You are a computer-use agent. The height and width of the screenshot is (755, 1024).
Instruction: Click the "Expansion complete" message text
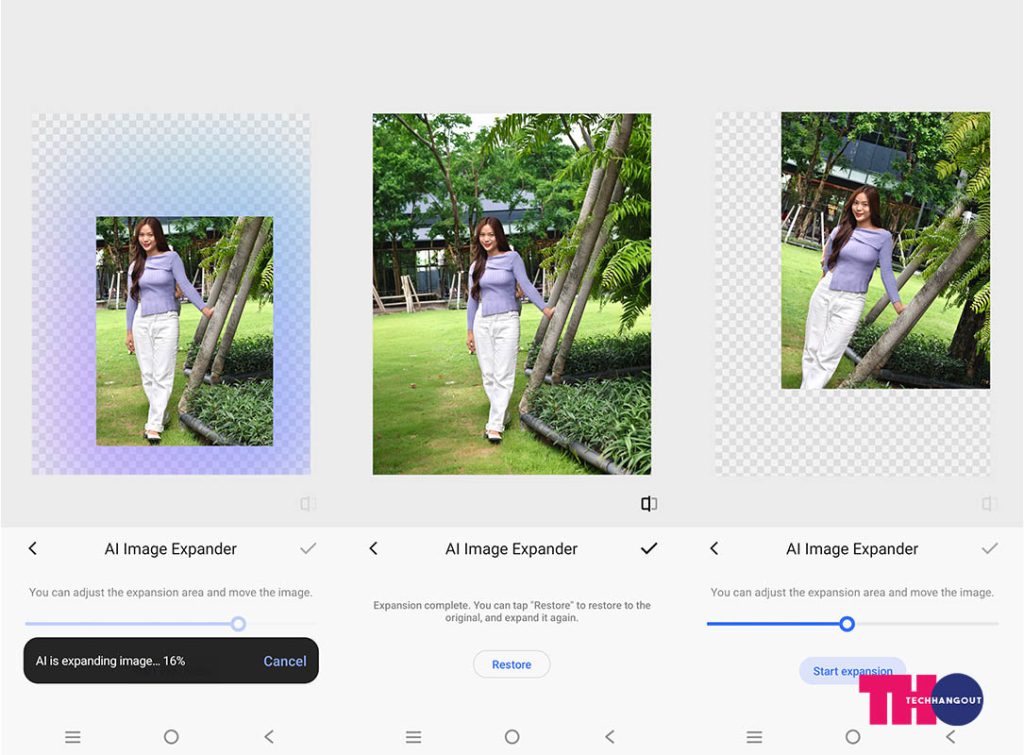[x=512, y=611]
